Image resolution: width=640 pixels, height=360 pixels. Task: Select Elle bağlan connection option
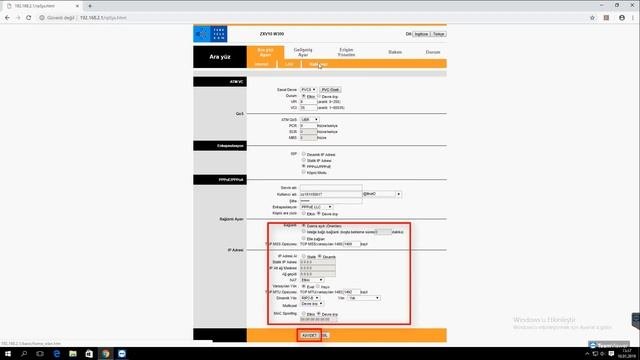coord(304,238)
